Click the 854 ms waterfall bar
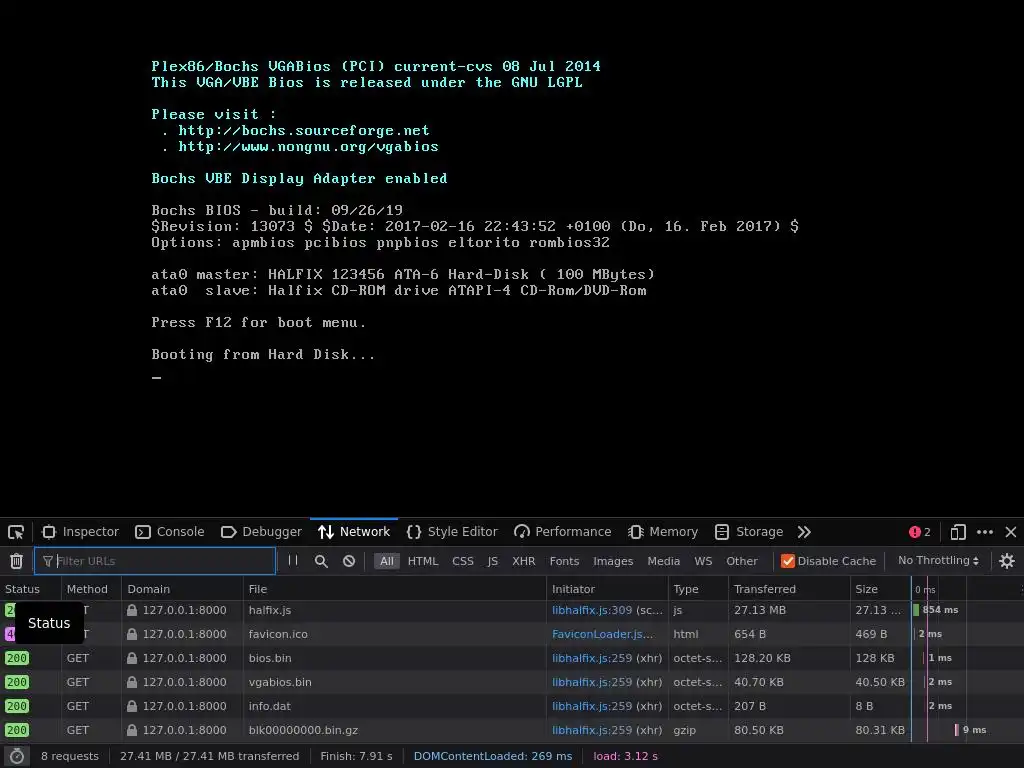This screenshot has height=768, width=1024. click(916, 610)
